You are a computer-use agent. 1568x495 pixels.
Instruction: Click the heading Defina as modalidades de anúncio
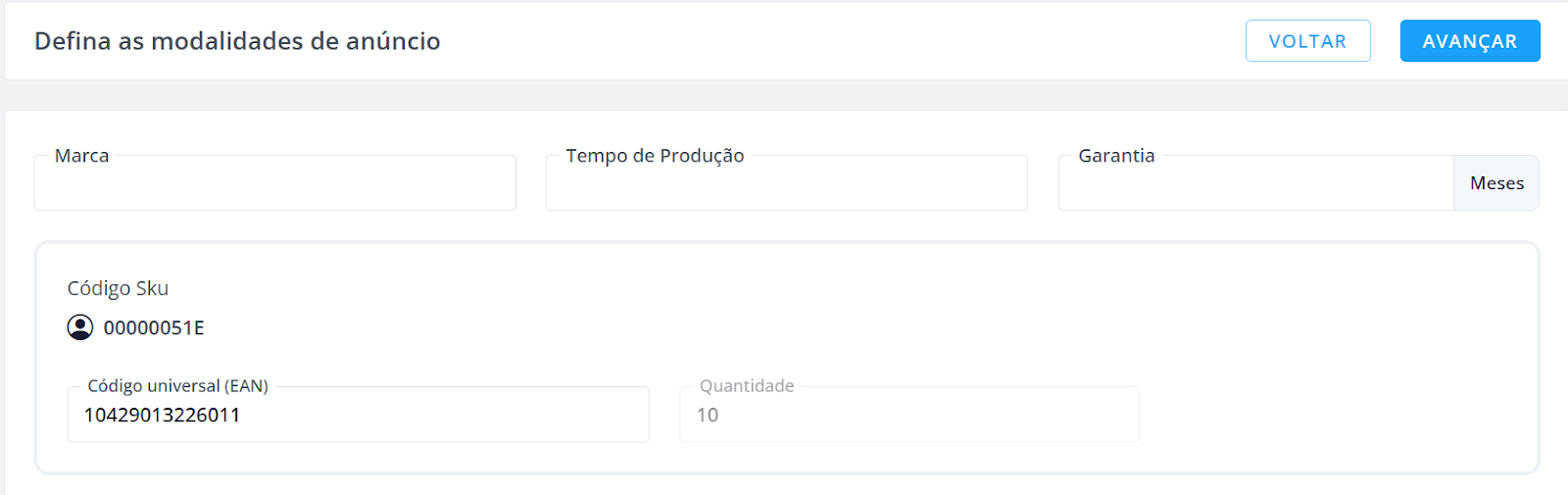[237, 41]
